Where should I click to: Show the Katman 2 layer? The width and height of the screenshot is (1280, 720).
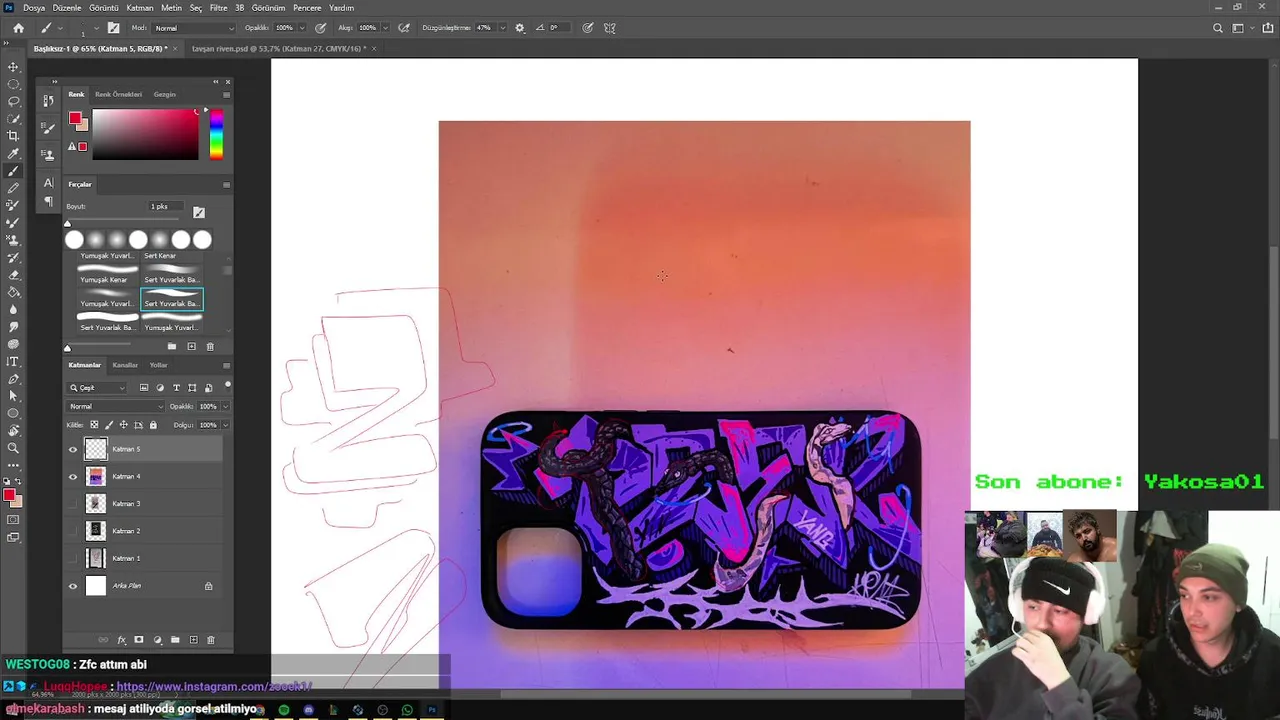click(x=72, y=531)
